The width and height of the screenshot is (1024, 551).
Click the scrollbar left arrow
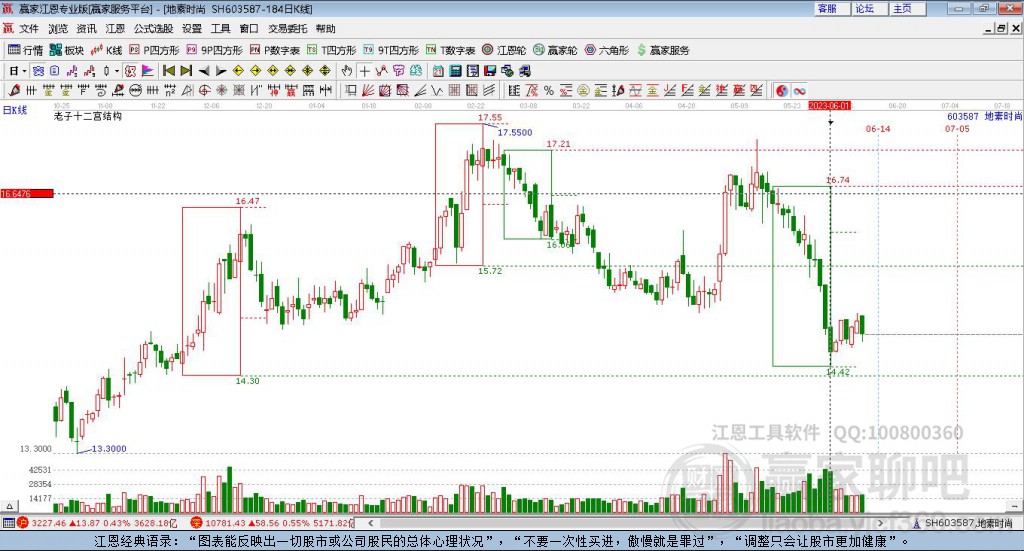click(370, 523)
